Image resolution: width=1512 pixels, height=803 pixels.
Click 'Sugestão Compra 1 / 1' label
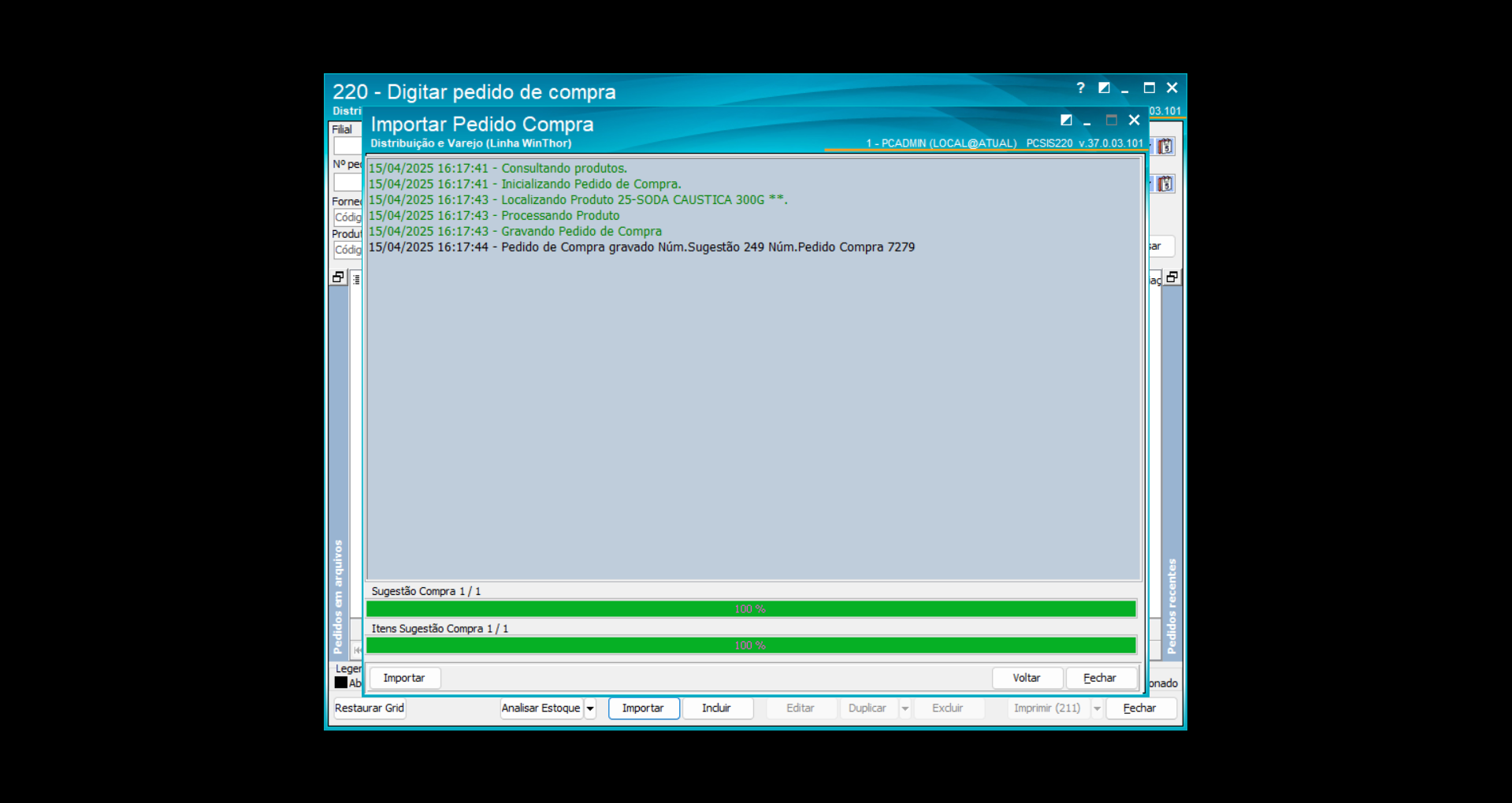point(426,591)
